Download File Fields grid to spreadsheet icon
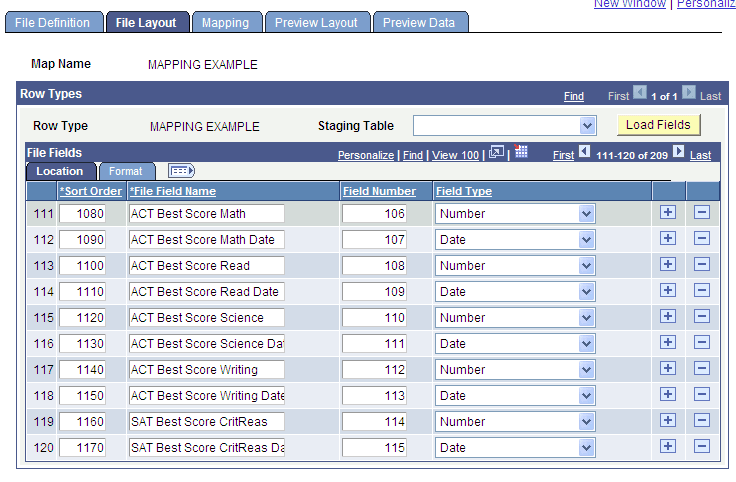This screenshot has width=736, height=482. pos(521,151)
